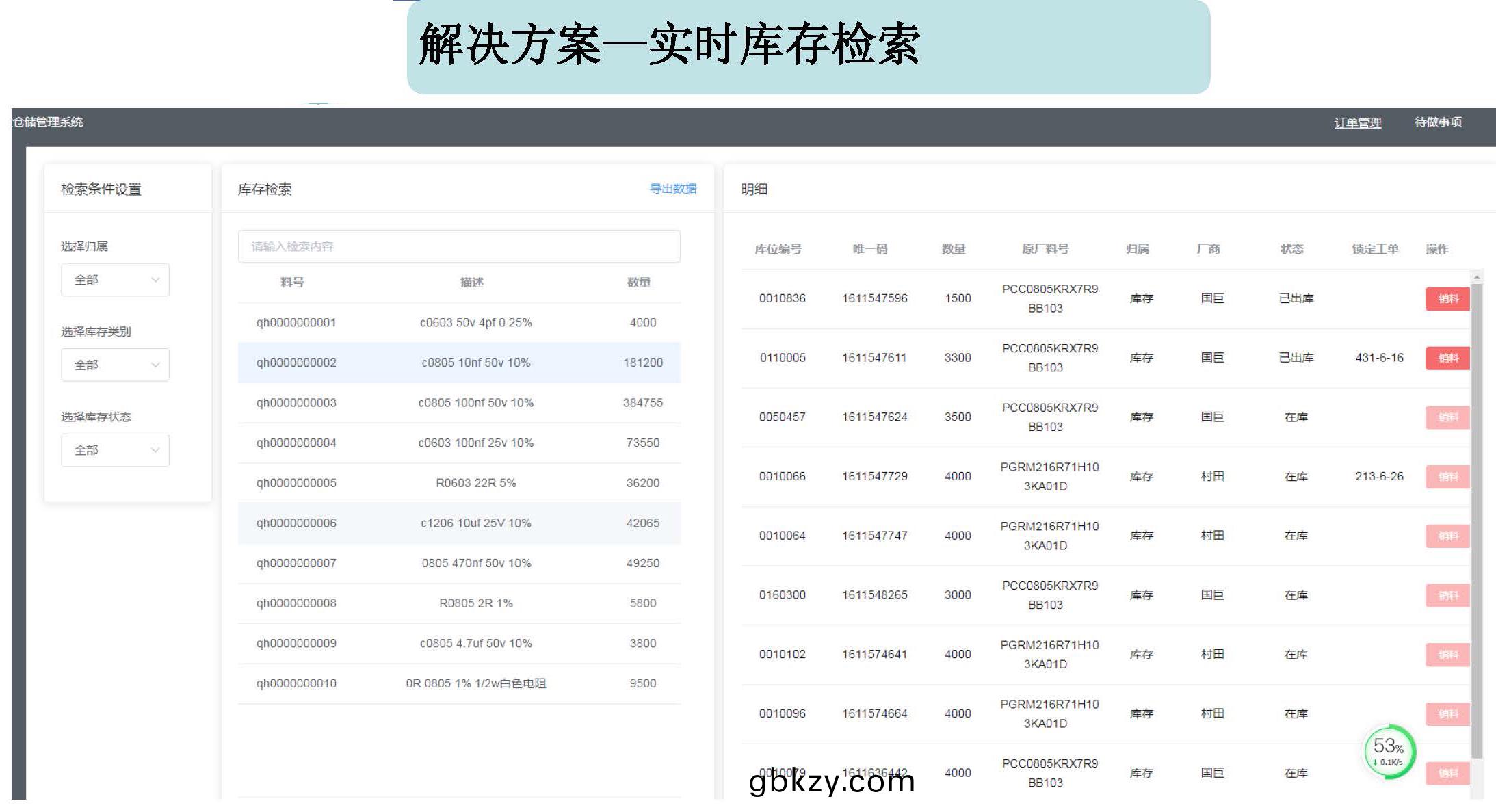Click the 数量 column header in 库存检索
This screenshot has width=1496, height=812.
click(x=638, y=283)
